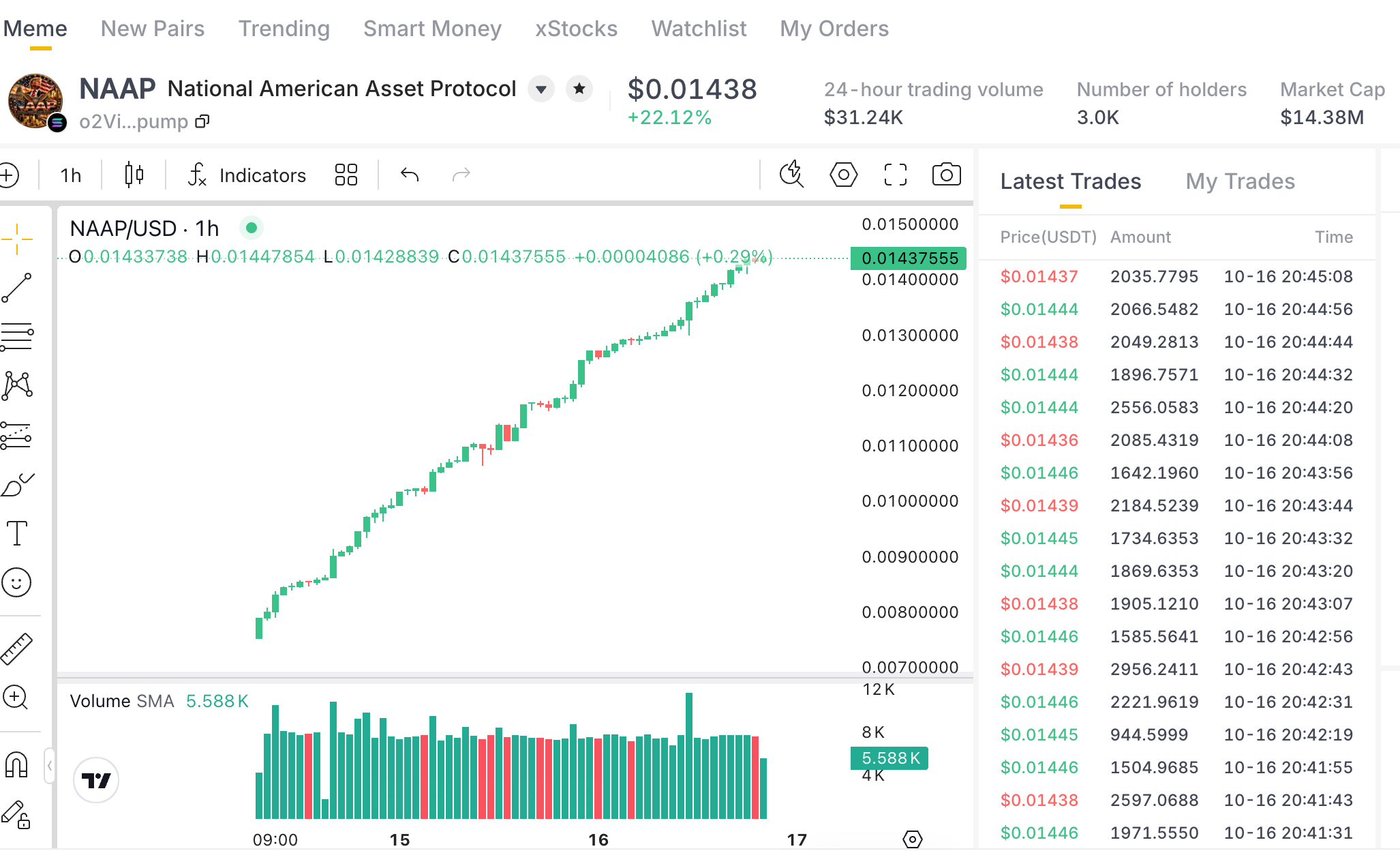Select the Latest Trades tab
The height and width of the screenshot is (851, 1400).
pyautogui.click(x=1071, y=181)
